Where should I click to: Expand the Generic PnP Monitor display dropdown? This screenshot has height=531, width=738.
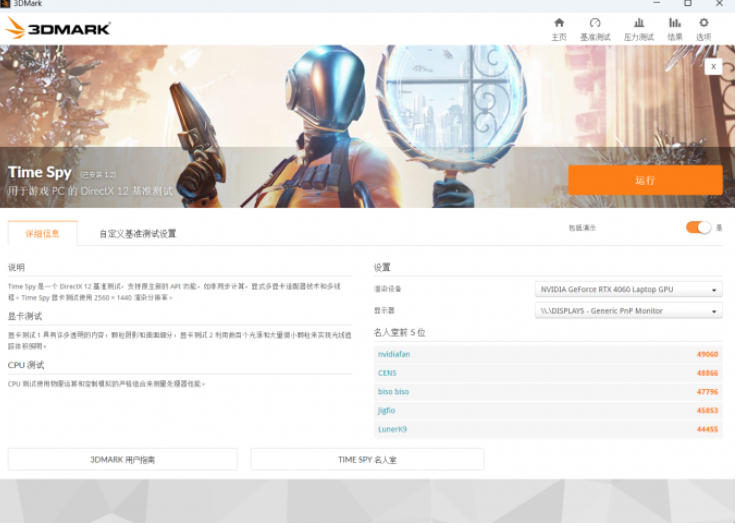629,311
